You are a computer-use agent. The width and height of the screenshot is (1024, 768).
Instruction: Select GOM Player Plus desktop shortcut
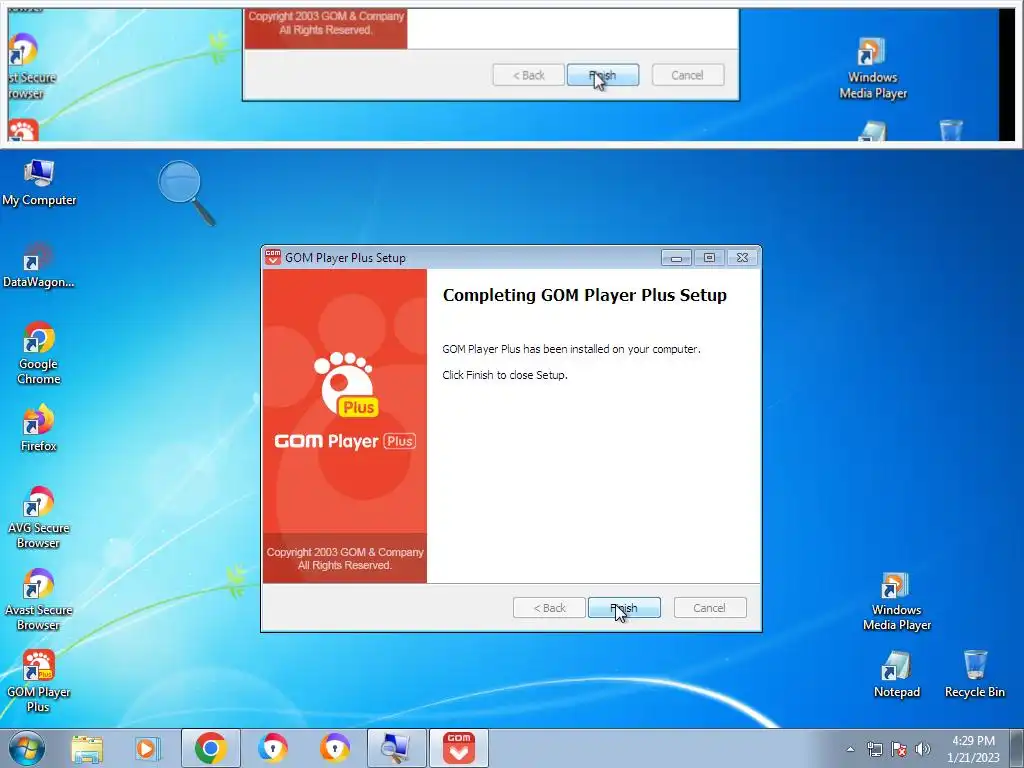tap(38, 681)
